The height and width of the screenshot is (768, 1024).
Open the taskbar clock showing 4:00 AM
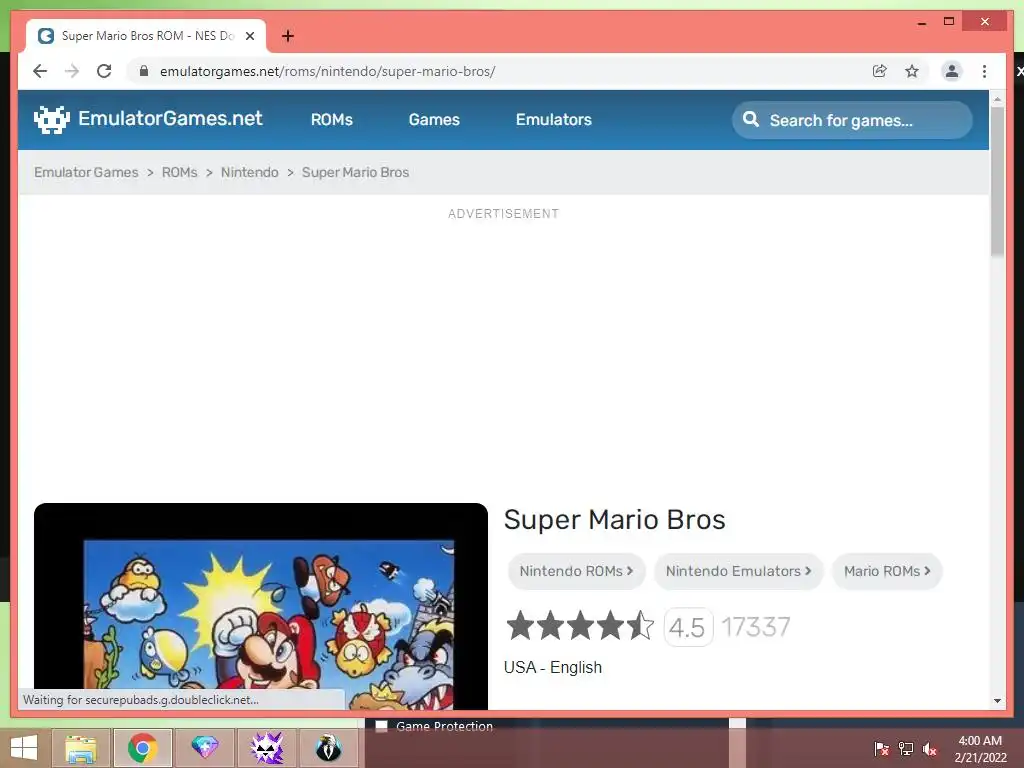pos(980,749)
